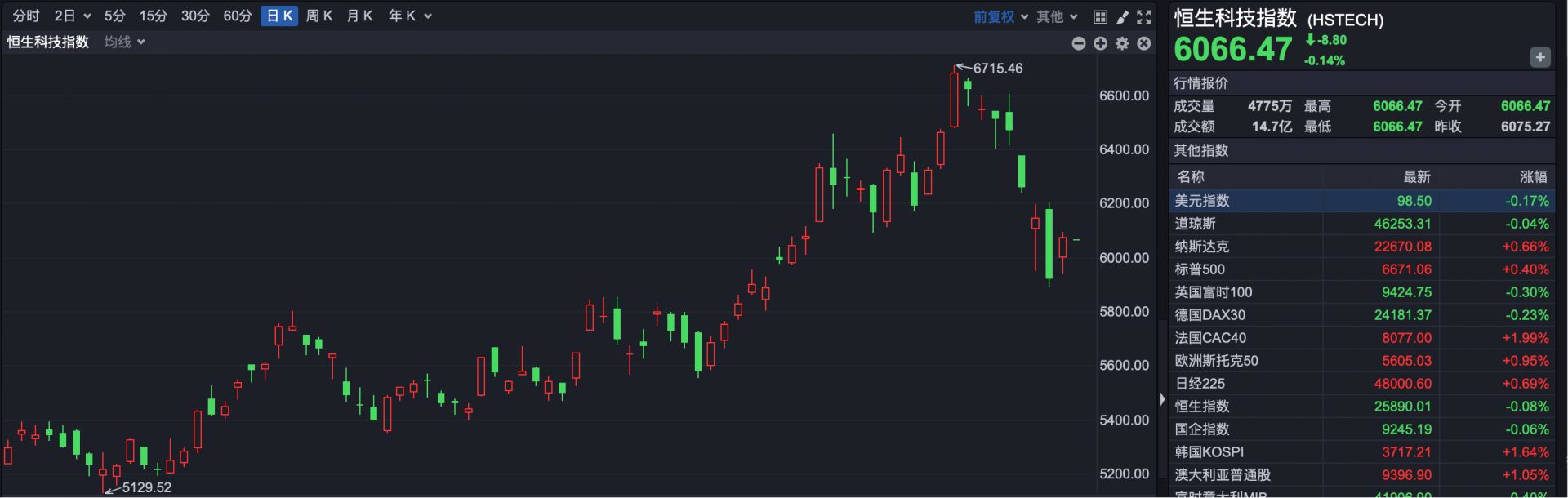Select the 60分 timeframe tab
Viewport: 1568px width, 498px height.
coord(237,16)
